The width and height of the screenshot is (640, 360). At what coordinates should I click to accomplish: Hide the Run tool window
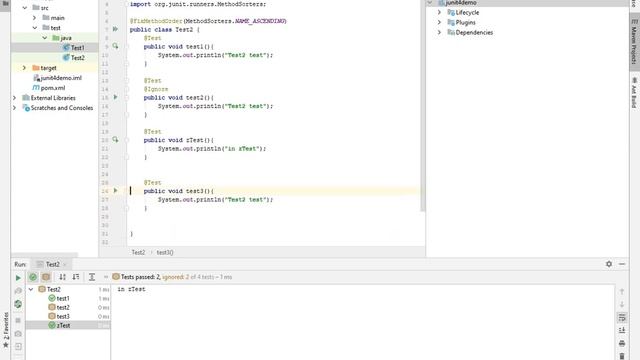point(622,264)
